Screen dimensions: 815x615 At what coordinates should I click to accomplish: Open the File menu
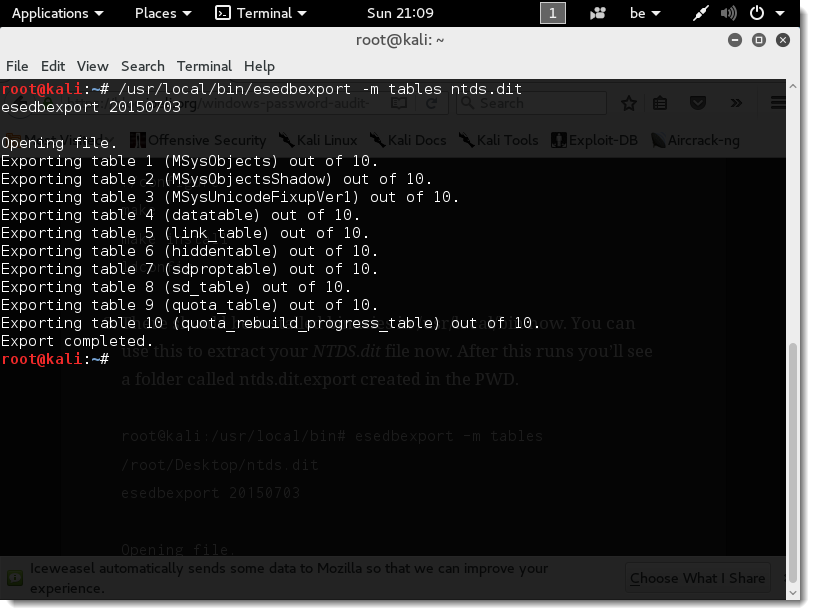17,66
